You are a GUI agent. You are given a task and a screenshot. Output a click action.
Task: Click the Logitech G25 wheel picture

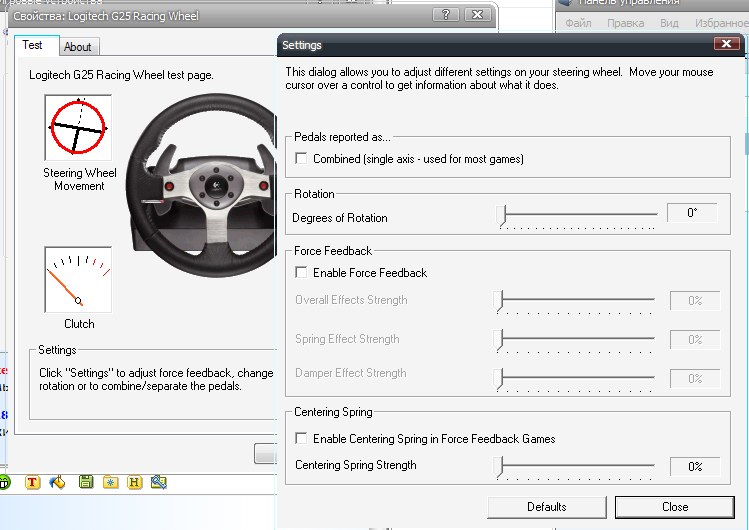201,185
